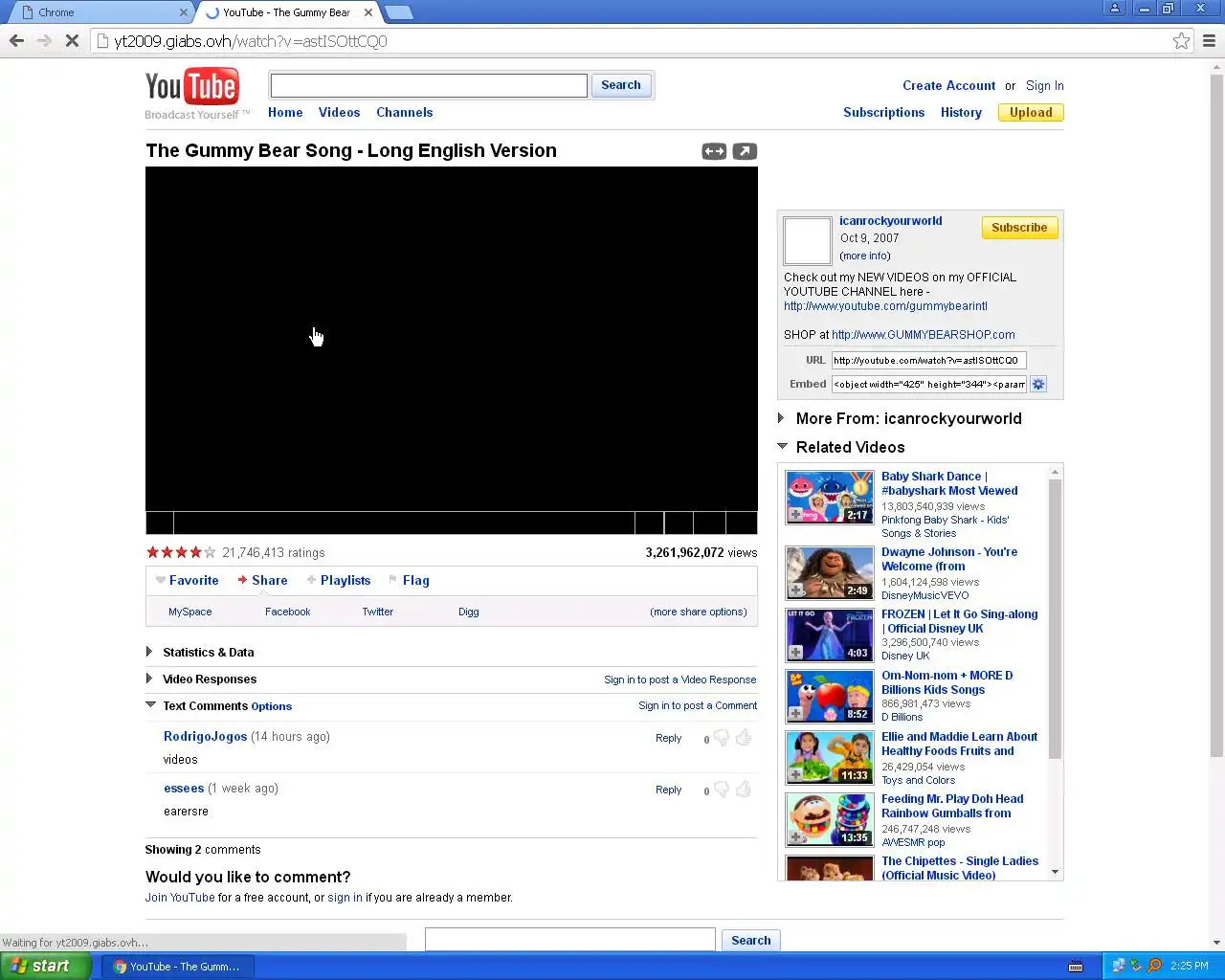Click the safely remove hardware tray icon

(x=1136, y=966)
